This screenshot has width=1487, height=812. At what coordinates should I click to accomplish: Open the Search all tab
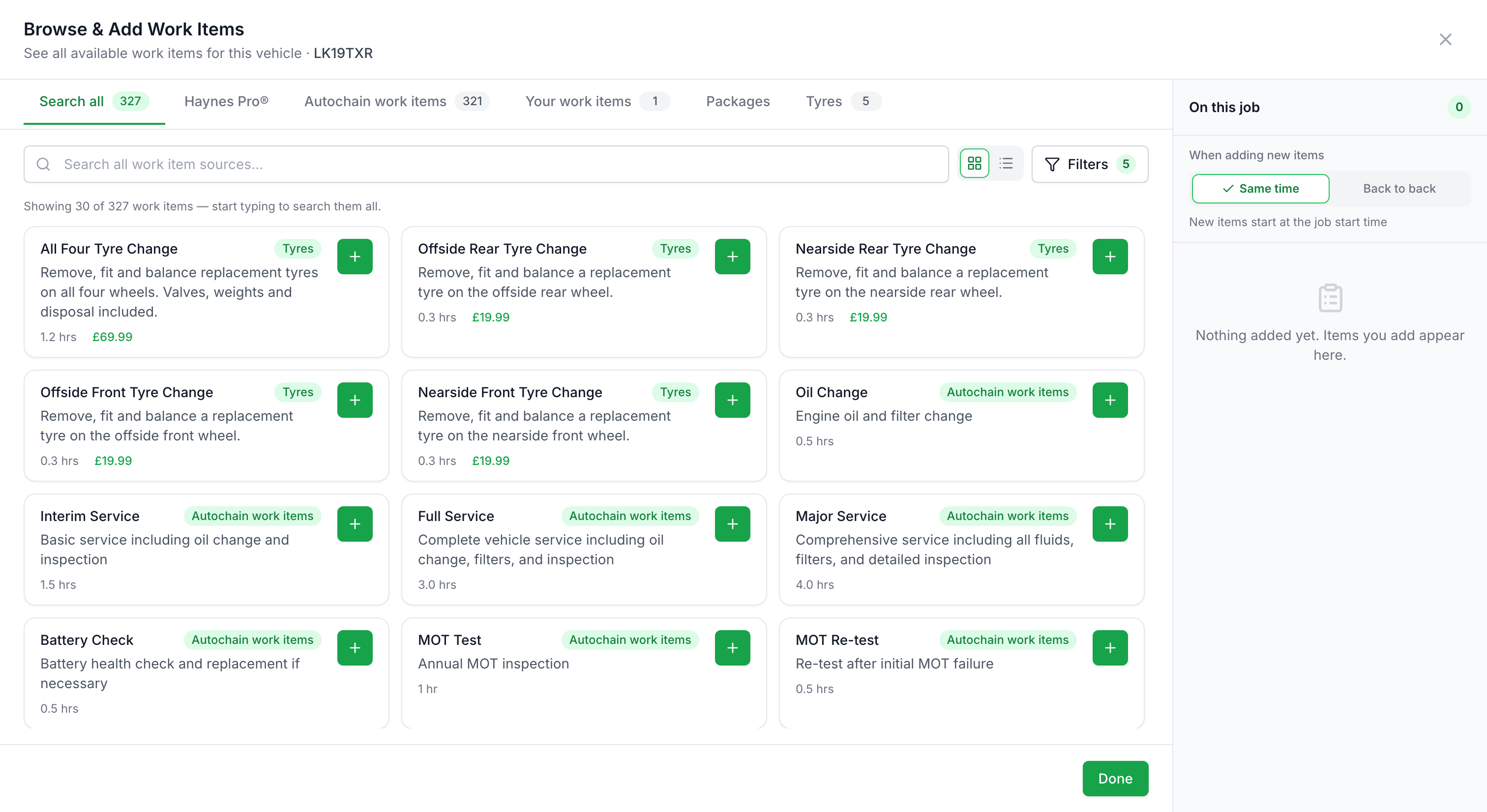[x=94, y=102]
